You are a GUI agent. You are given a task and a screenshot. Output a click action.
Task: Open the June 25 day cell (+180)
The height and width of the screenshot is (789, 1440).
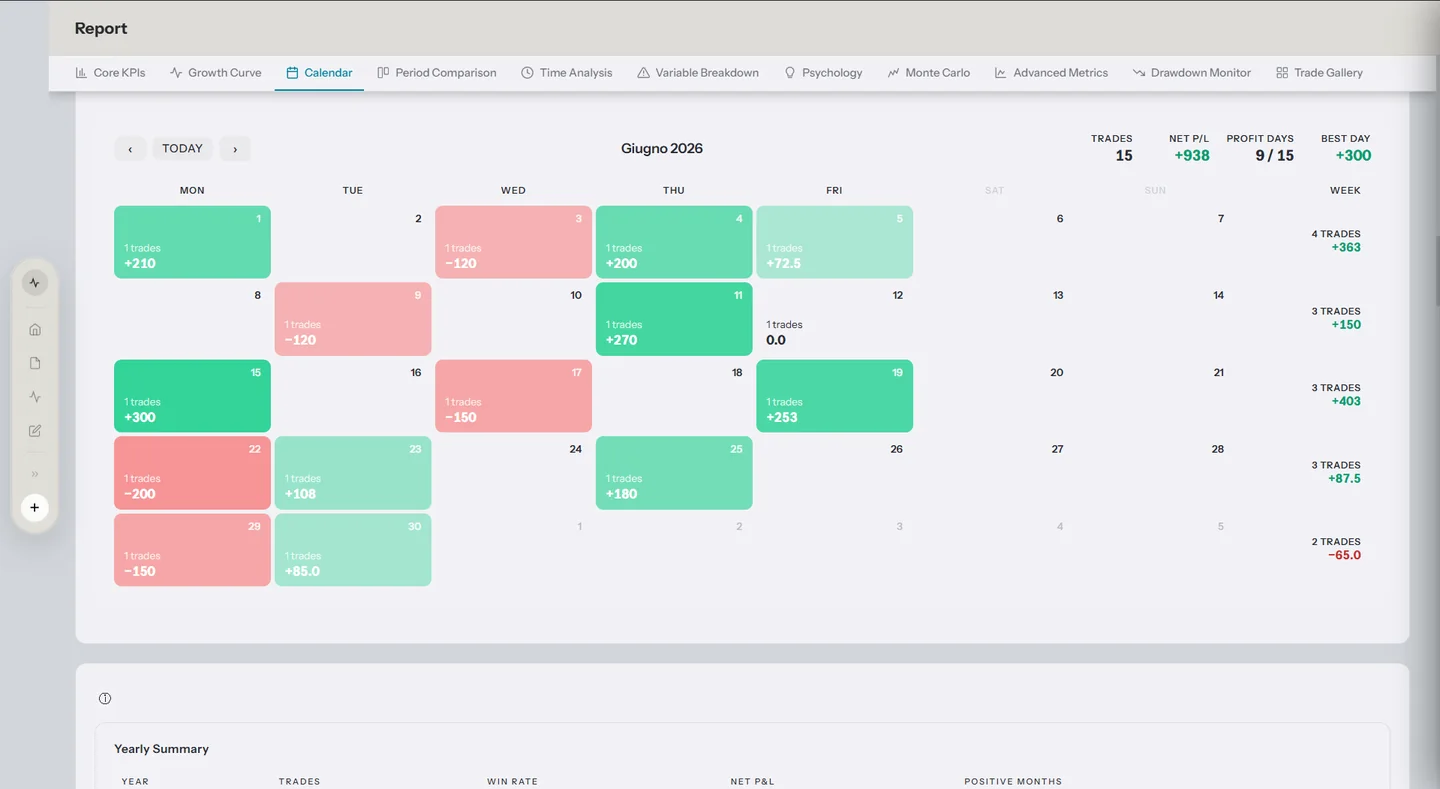[x=674, y=473]
